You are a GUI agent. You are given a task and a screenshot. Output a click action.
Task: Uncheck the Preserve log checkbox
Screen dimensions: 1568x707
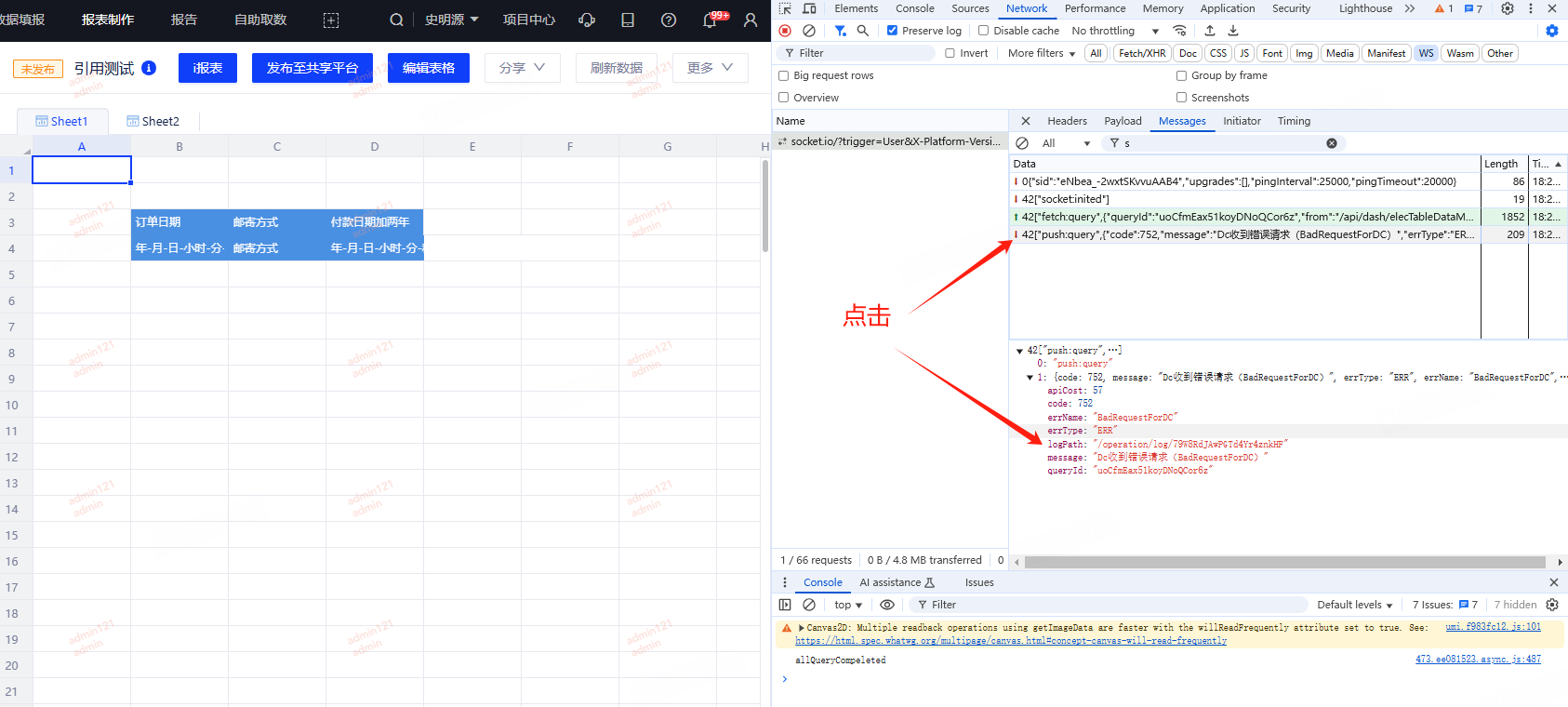click(893, 31)
